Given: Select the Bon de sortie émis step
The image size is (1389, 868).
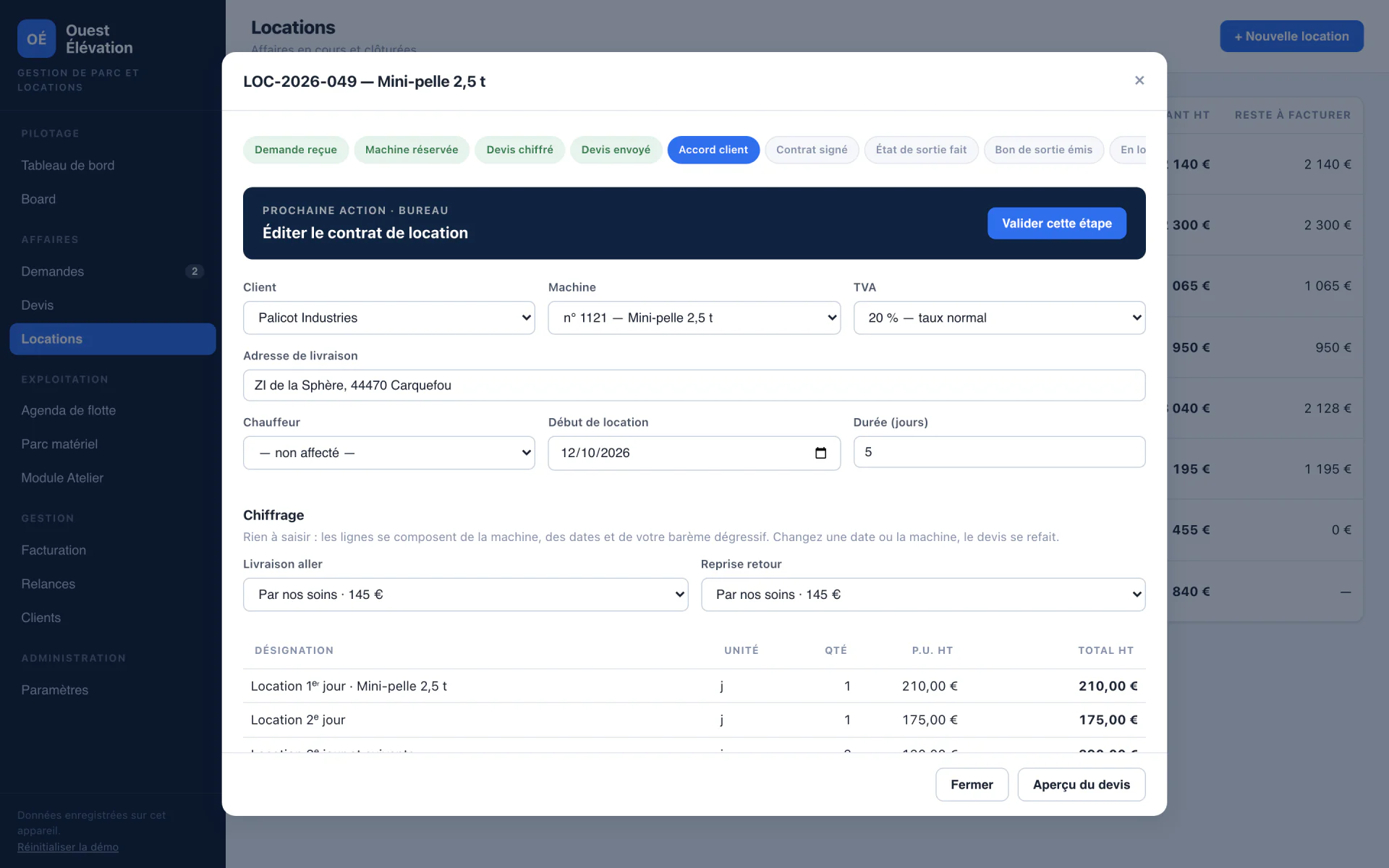Looking at the screenshot, I should (1043, 150).
